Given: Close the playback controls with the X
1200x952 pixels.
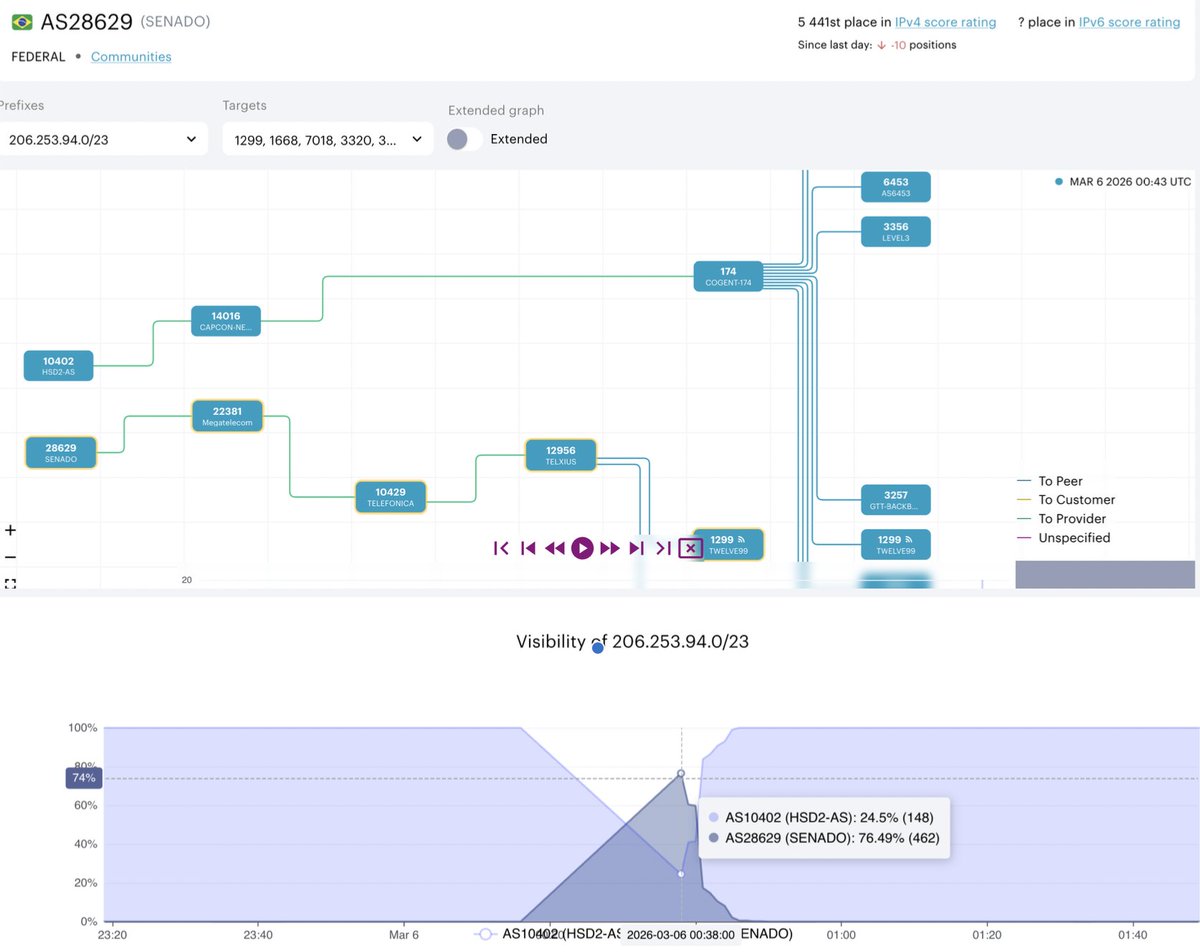Looking at the screenshot, I should tap(690, 548).
